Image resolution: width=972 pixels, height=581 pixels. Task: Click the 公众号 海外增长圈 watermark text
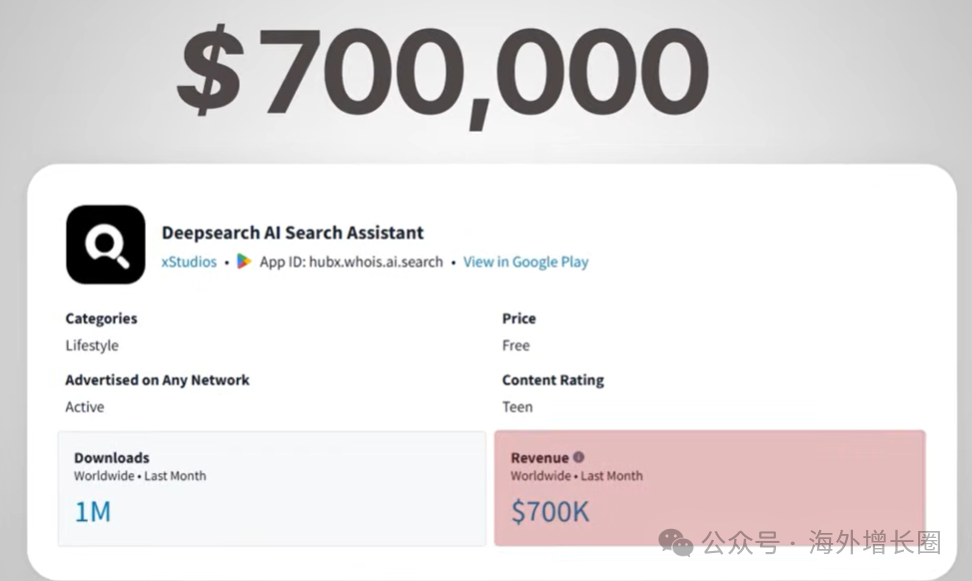820,543
